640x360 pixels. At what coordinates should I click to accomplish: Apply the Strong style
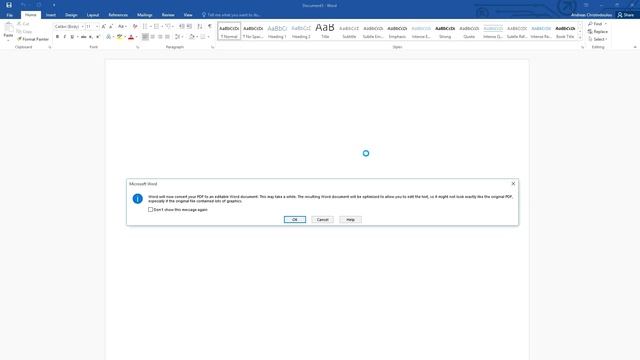(445, 31)
